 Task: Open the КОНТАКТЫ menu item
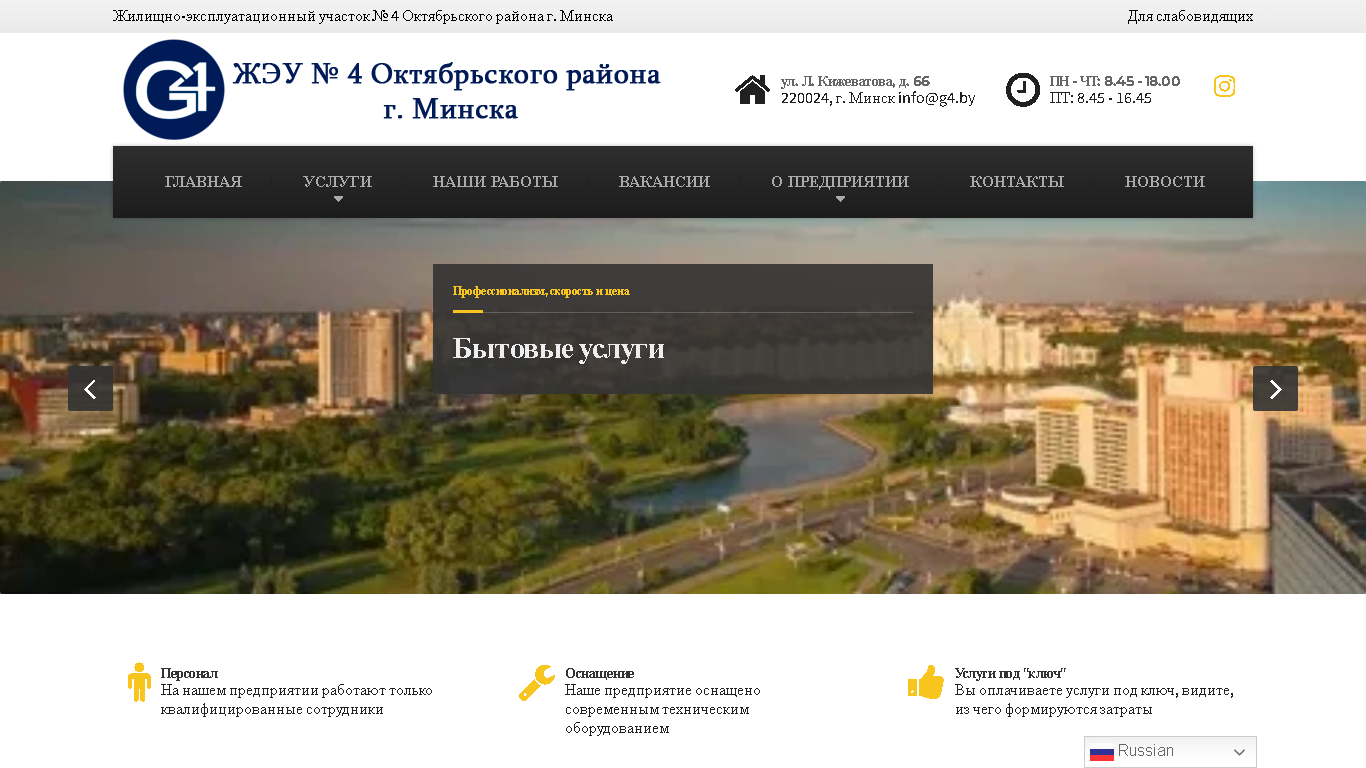coord(1017,182)
